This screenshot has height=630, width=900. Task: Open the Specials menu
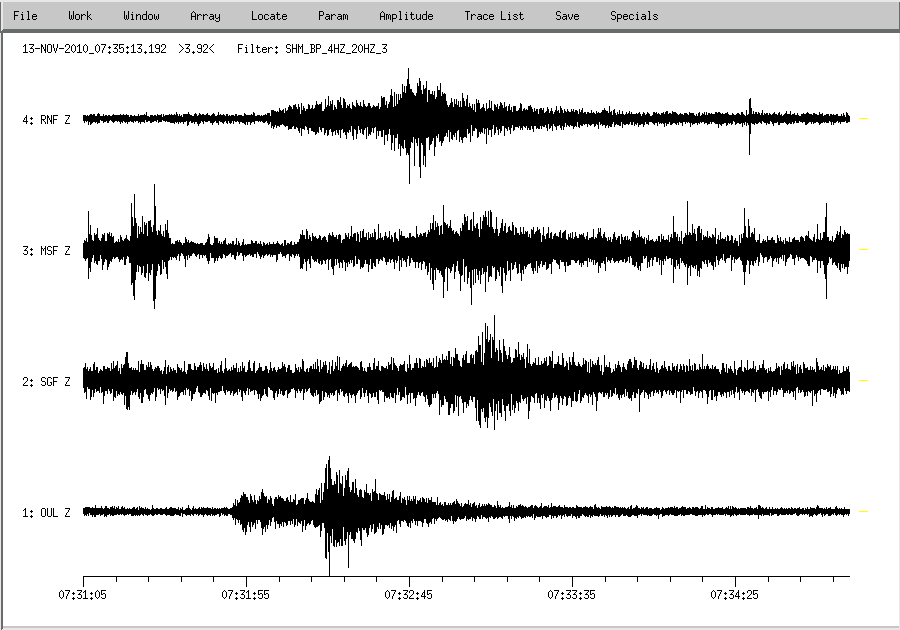(634, 16)
